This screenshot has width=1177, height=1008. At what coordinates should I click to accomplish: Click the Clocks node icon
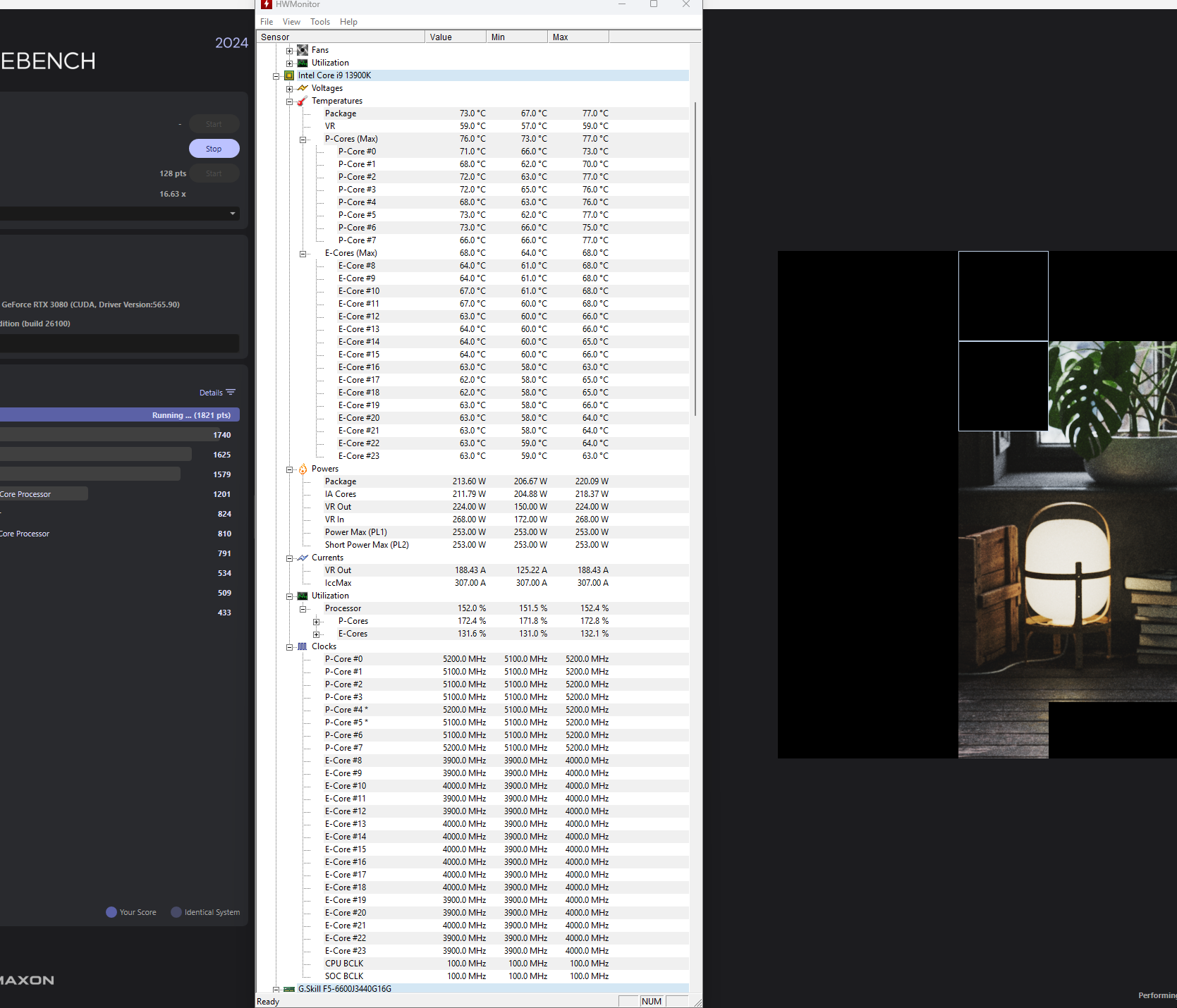pos(303,646)
